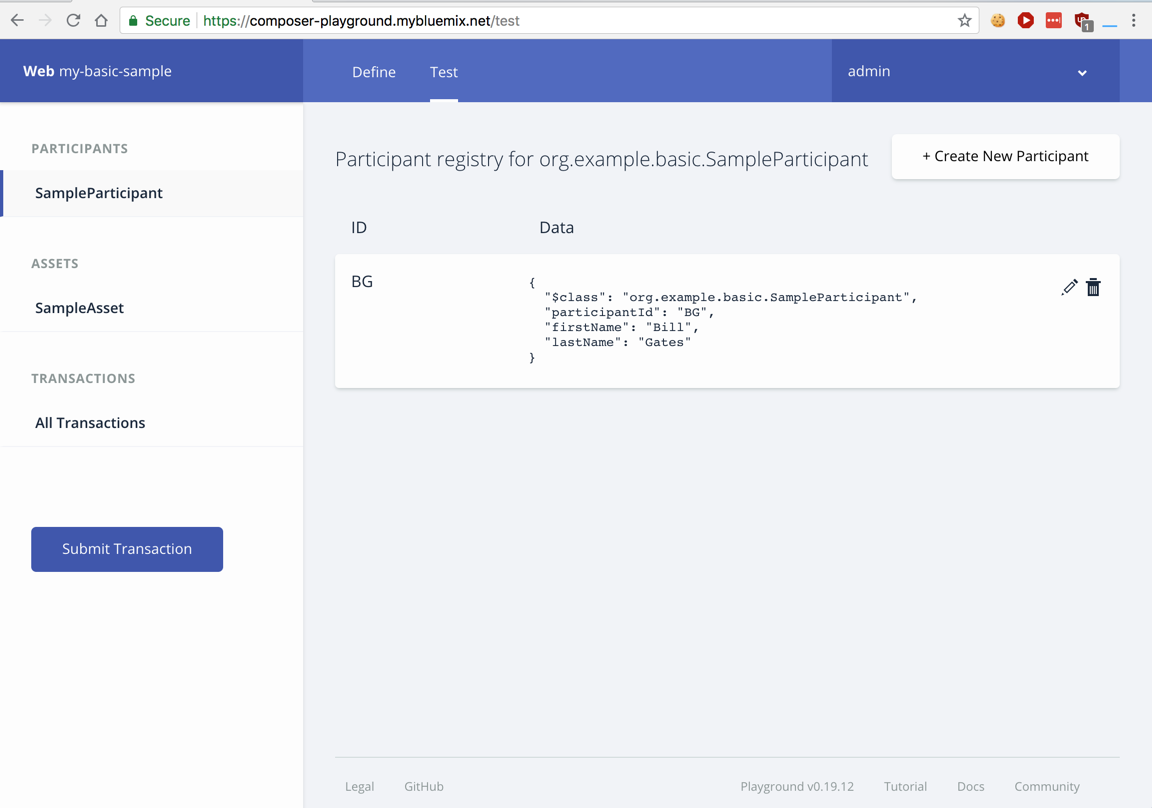View All Transactions in sidebar
1152x808 pixels.
[90, 423]
